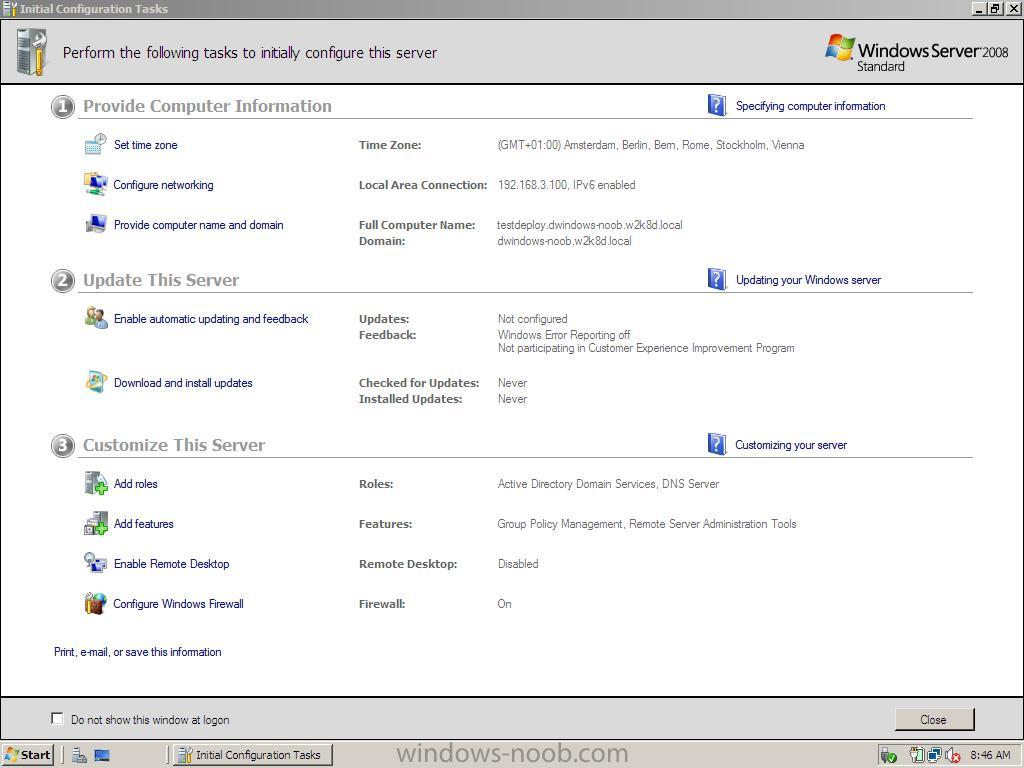Click the Enable Remote Desktop icon
Viewport: 1024px width, 768px height.
pyautogui.click(x=95, y=563)
